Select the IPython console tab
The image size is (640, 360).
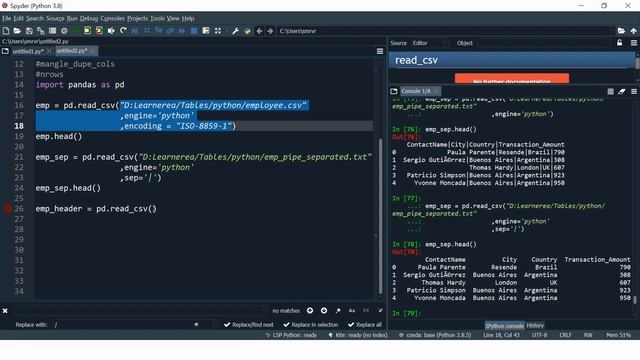504,325
